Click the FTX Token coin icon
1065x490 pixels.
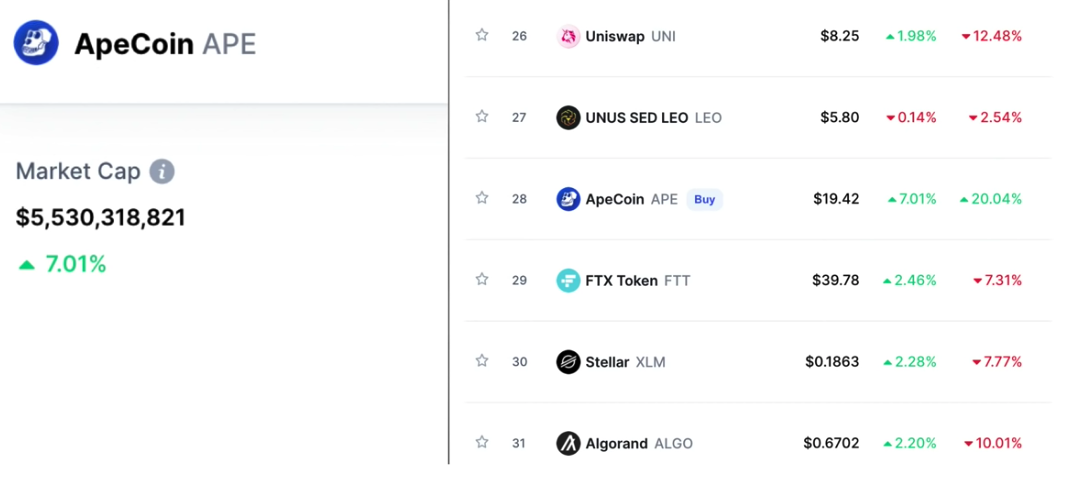(568, 280)
